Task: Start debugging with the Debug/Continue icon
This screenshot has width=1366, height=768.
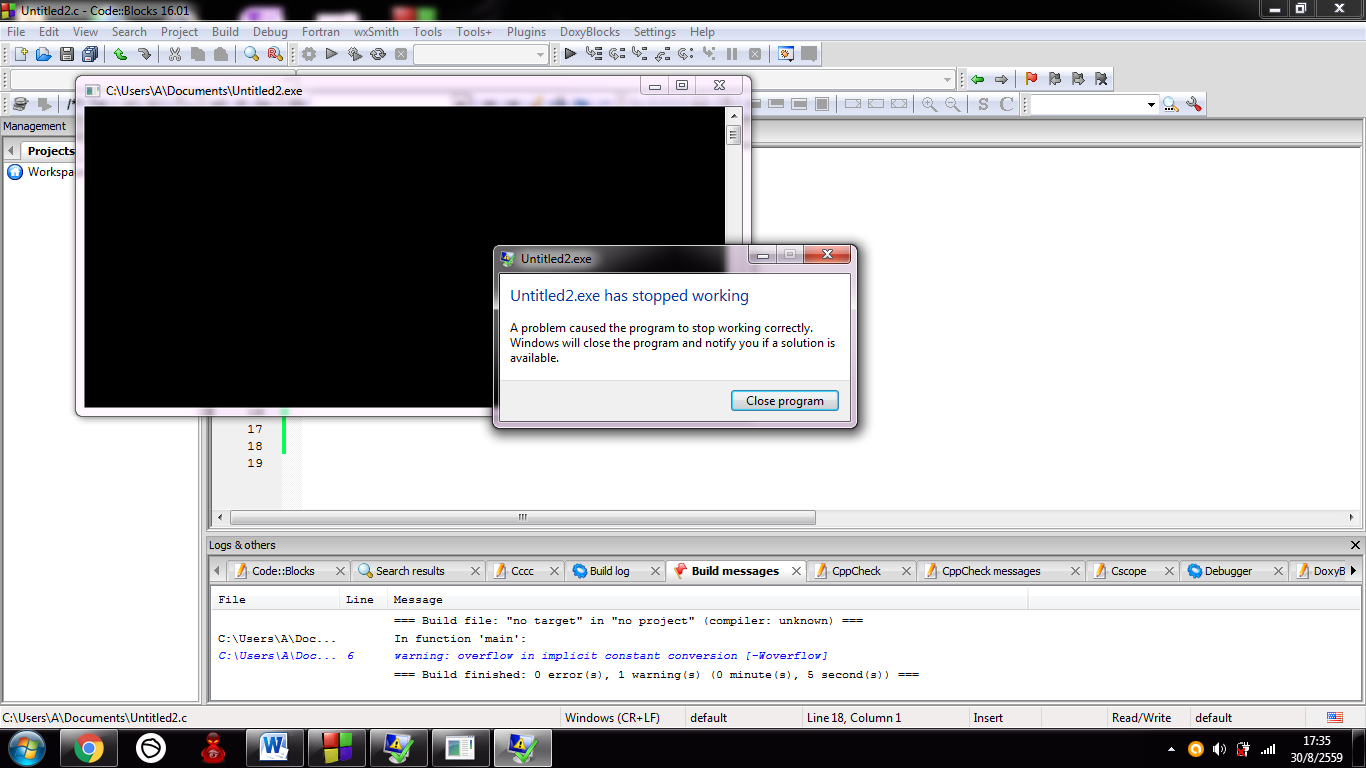Action: click(570, 54)
